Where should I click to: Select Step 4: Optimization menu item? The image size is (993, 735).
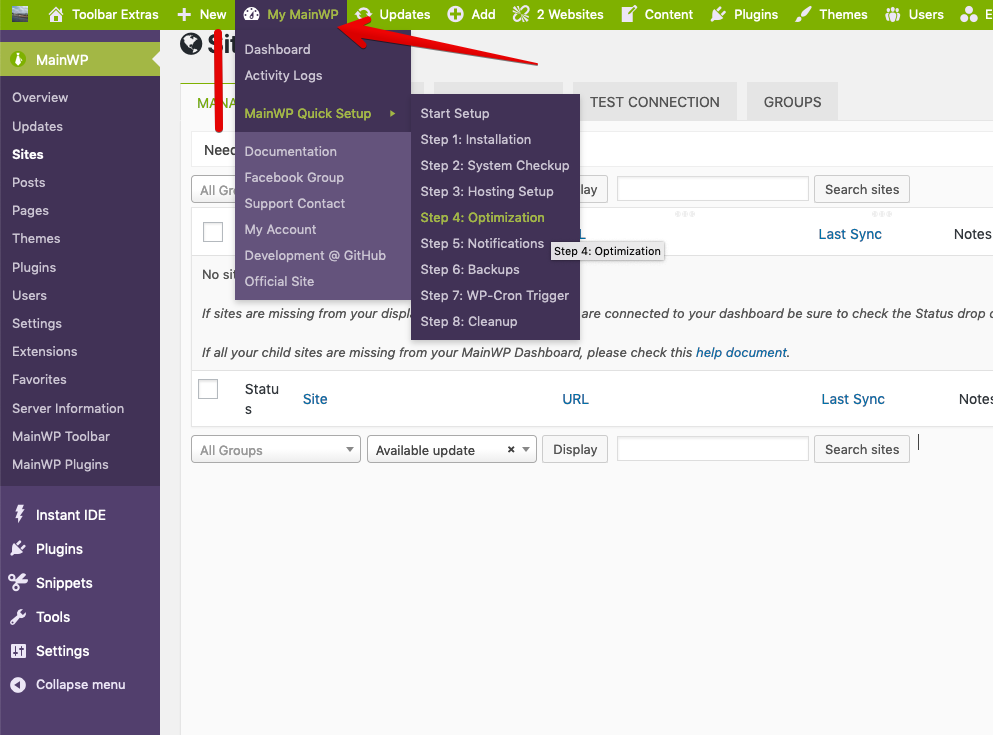point(483,217)
